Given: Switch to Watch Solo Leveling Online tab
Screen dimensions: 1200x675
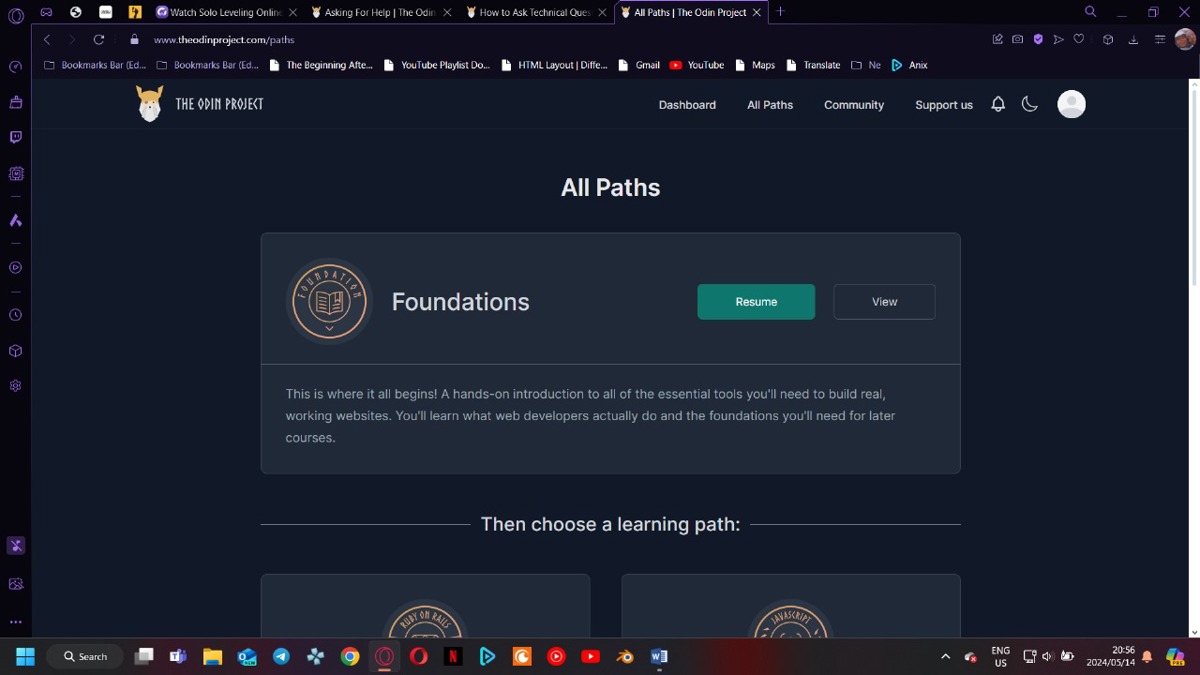Looking at the screenshot, I should (x=227, y=12).
